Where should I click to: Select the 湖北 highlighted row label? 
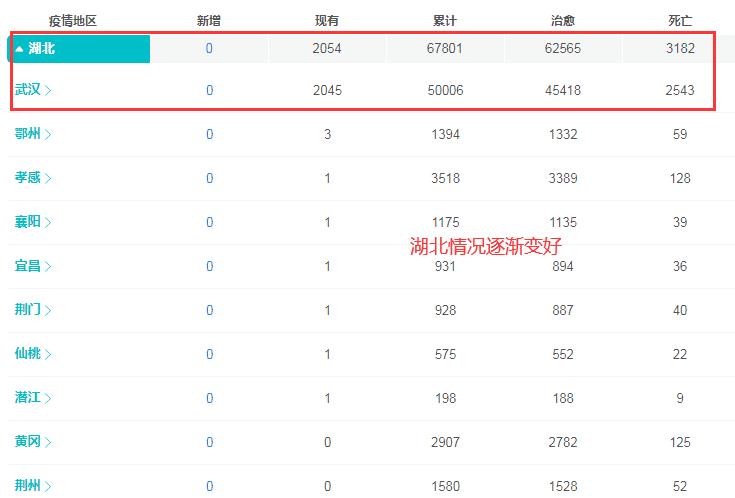click(x=42, y=49)
